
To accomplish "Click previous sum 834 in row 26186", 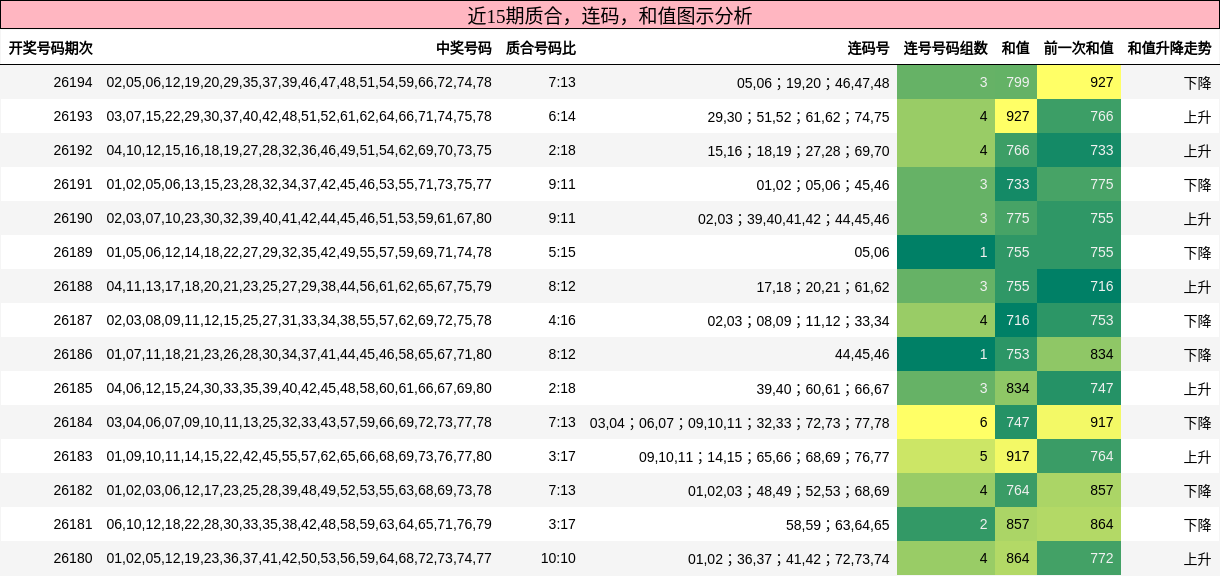I will click(x=1079, y=354).
